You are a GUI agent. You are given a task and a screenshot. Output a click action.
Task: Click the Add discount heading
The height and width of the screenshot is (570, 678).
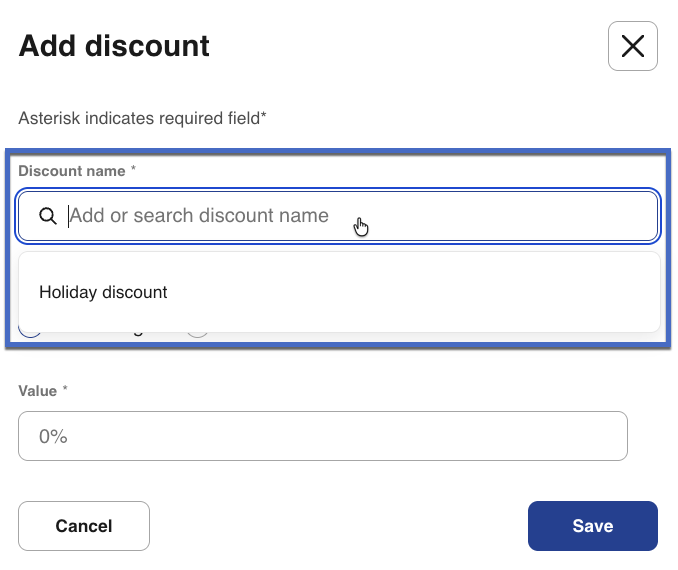point(114,46)
